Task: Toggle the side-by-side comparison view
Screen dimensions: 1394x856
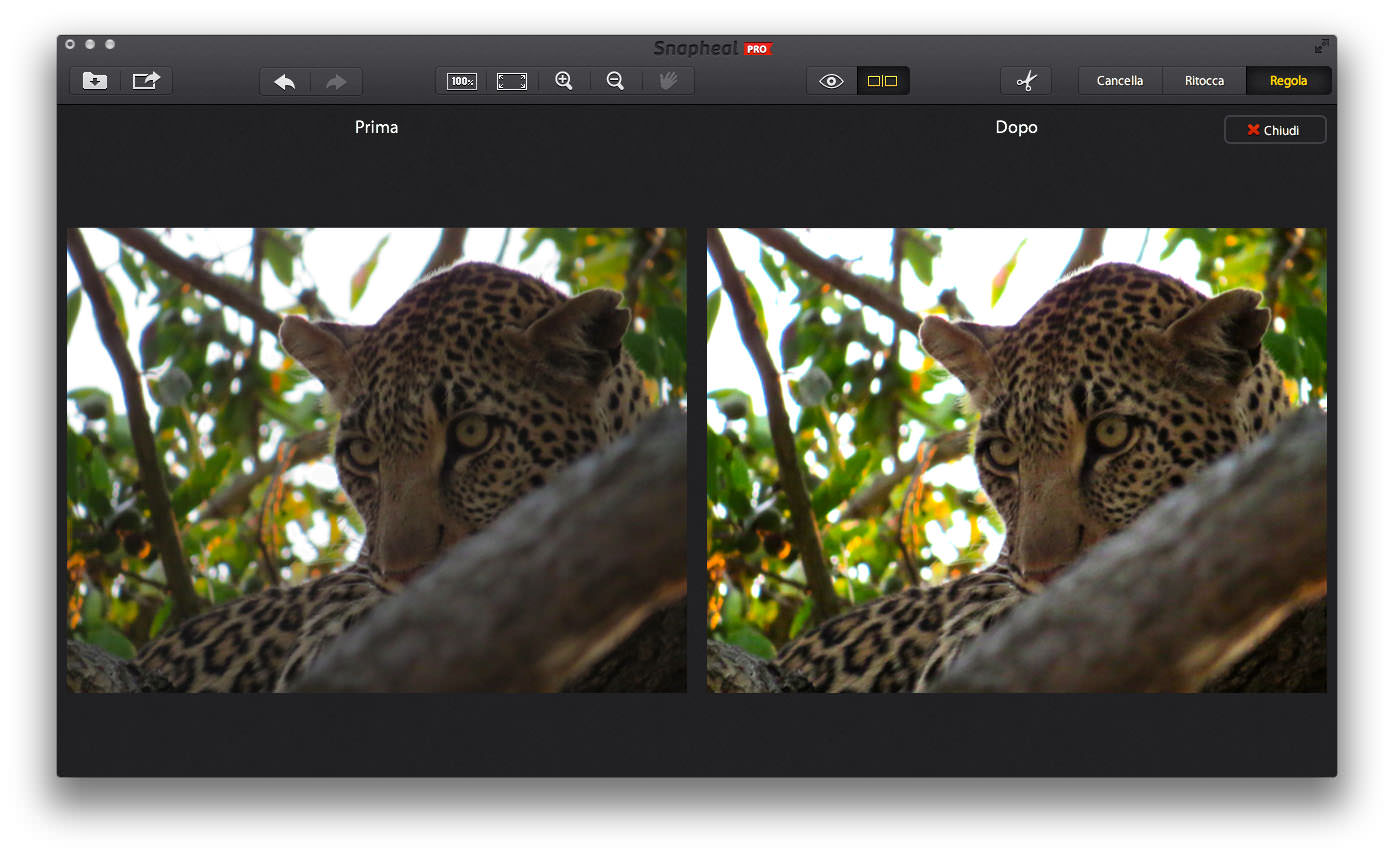Action: tap(883, 81)
